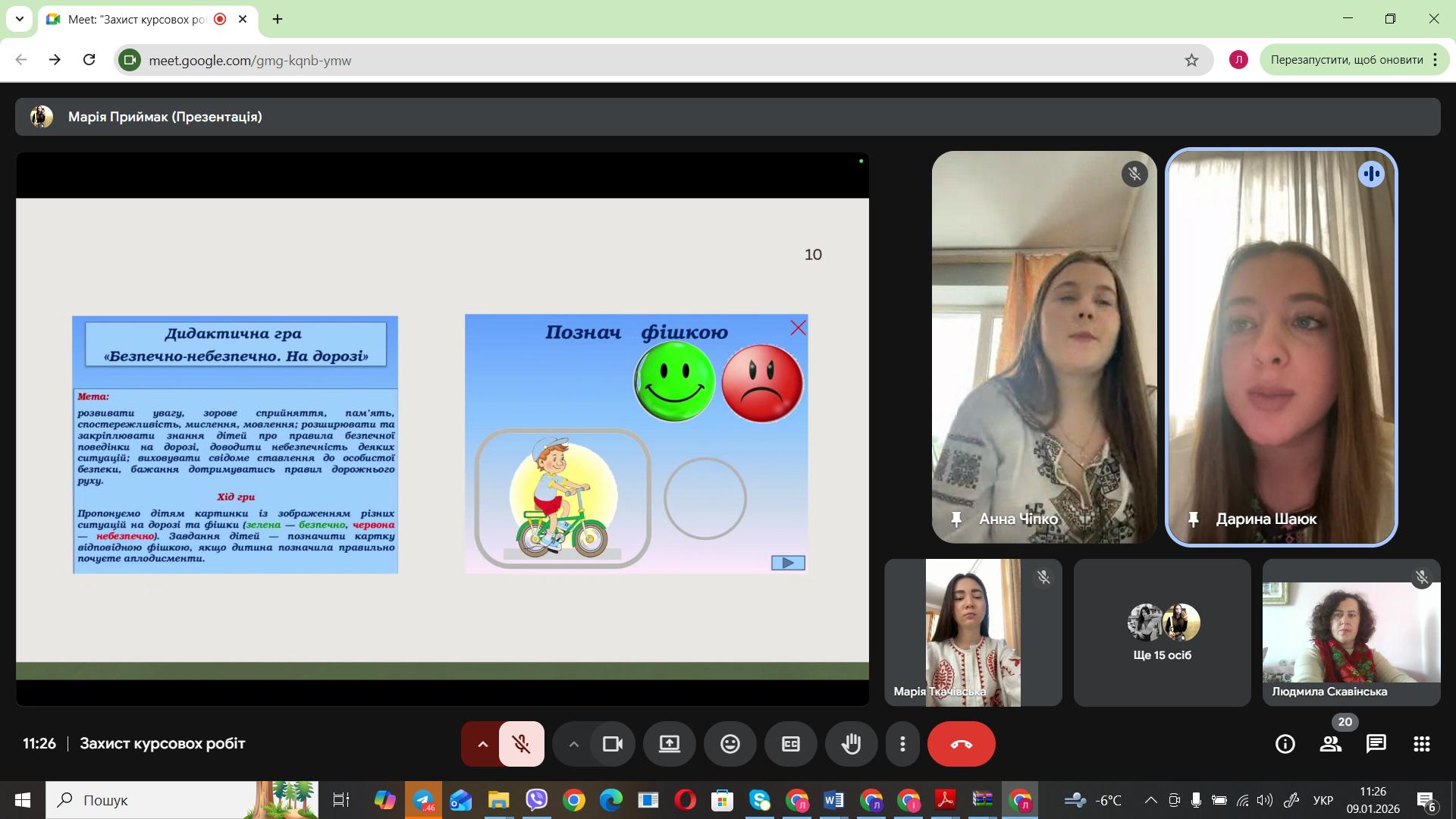Expand the video settings arrow beside the camera
1456x819 pixels.
pyautogui.click(x=573, y=744)
